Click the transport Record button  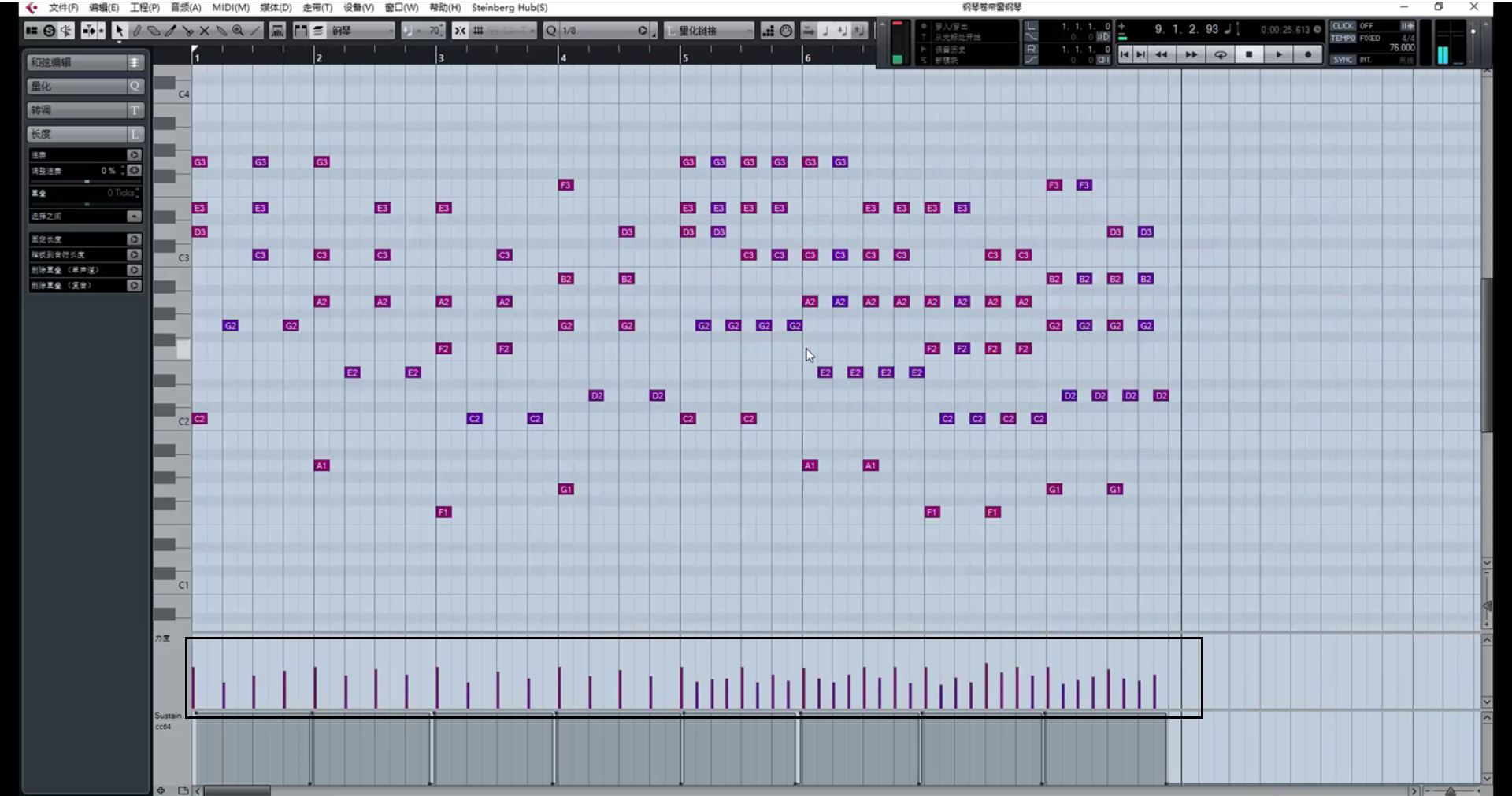click(x=1308, y=54)
